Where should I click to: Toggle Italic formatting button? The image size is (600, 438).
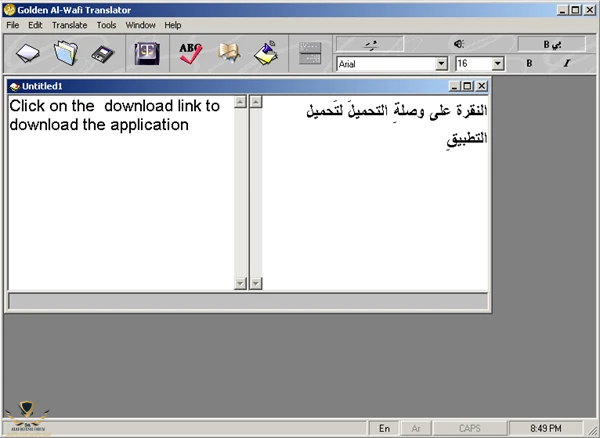point(567,63)
